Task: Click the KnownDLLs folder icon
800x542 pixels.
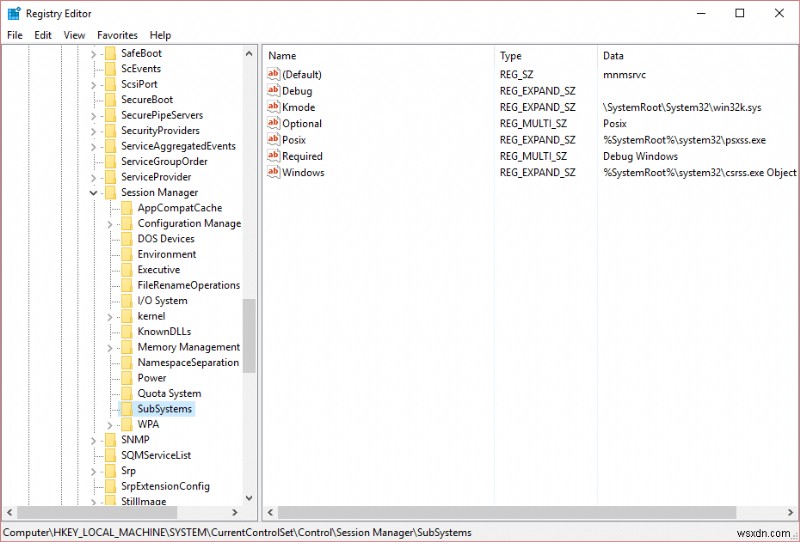Action: point(127,331)
